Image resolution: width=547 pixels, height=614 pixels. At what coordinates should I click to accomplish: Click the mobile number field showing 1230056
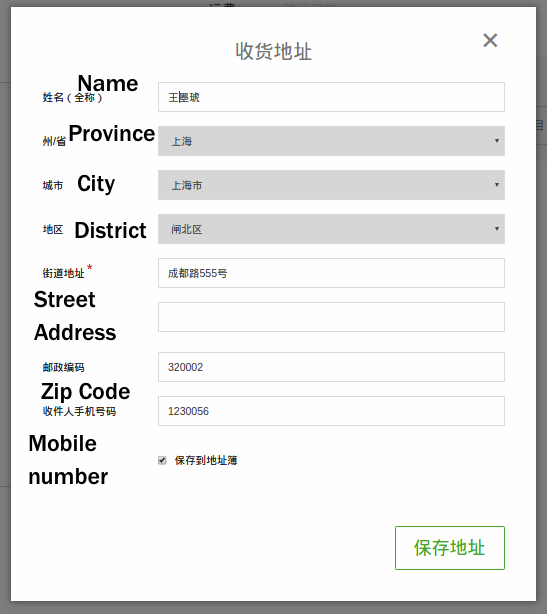click(x=331, y=411)
